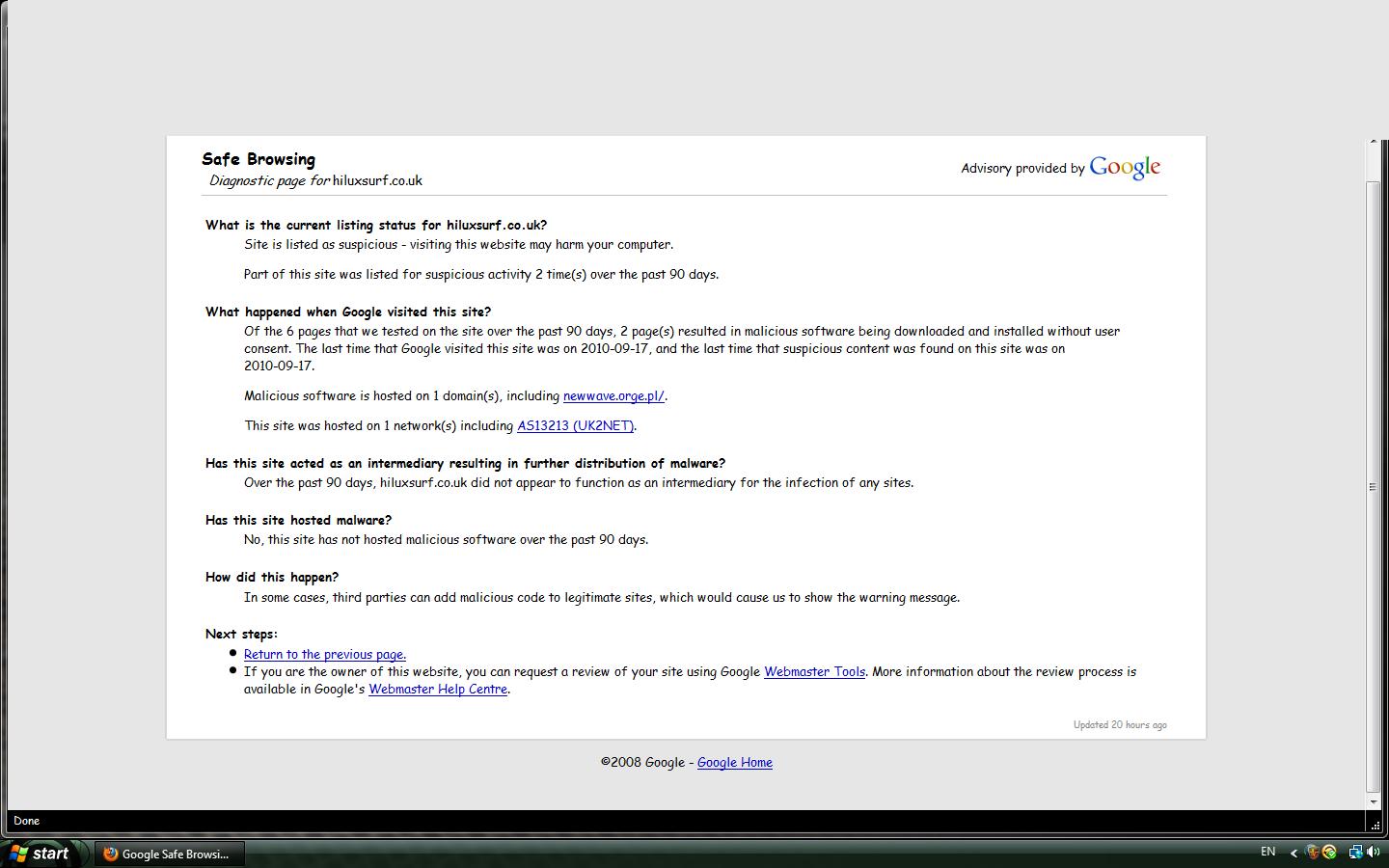Open the newwave.orge.pl/ link
Image resolution: width=1389 pixels, height=868 pixels.
point(613,396)
